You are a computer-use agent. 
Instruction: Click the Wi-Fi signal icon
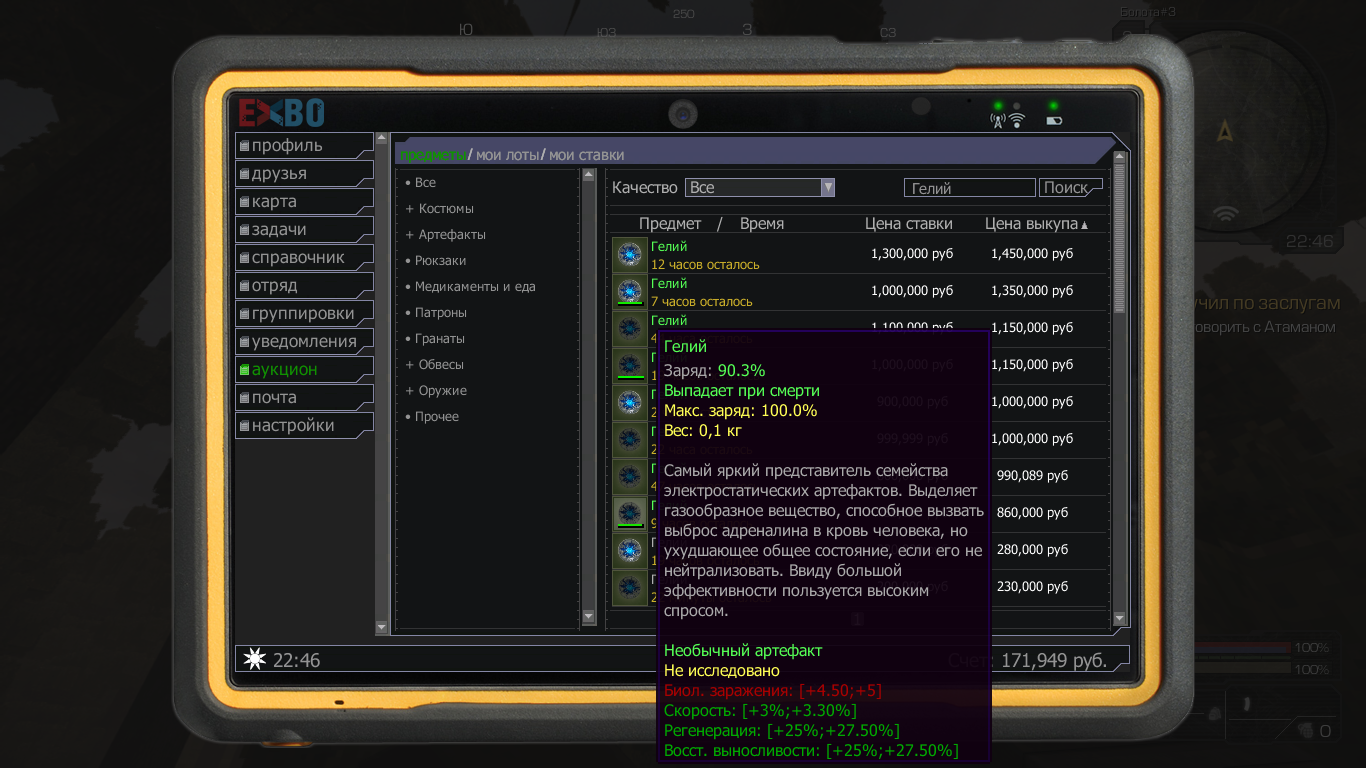point(1017,120)
